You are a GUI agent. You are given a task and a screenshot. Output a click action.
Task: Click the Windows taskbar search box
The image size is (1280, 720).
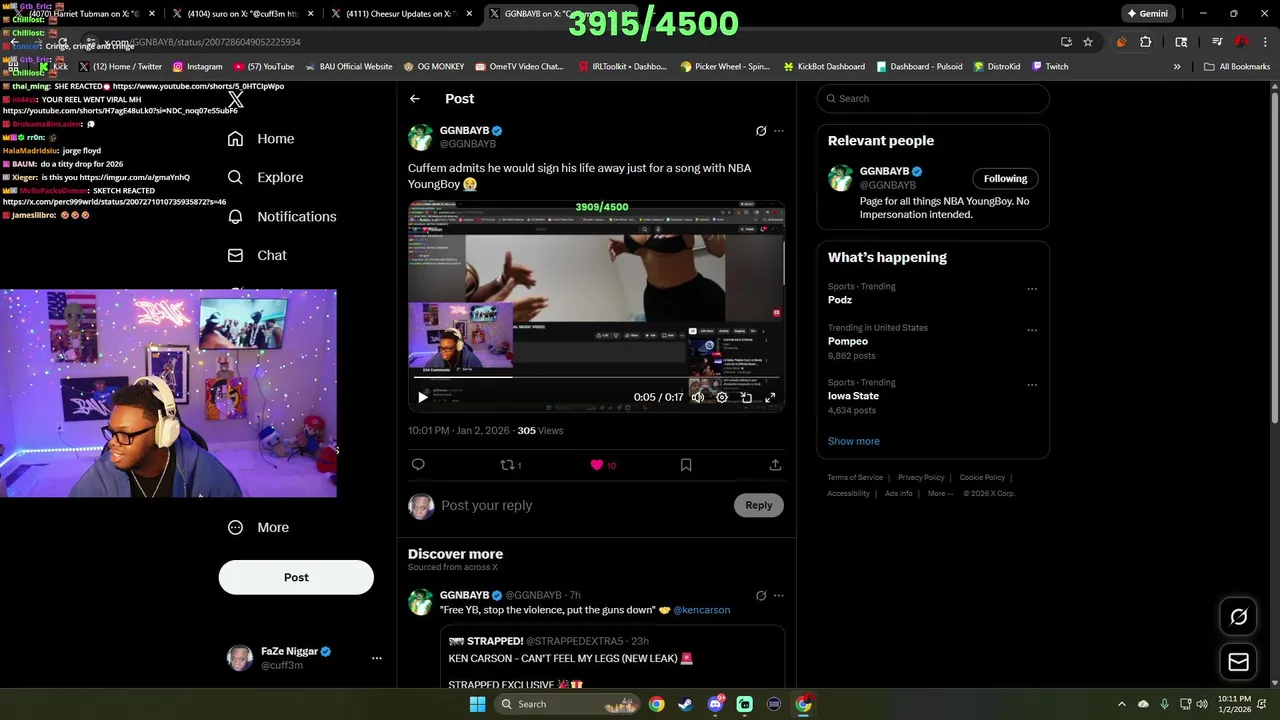point(568,704)
